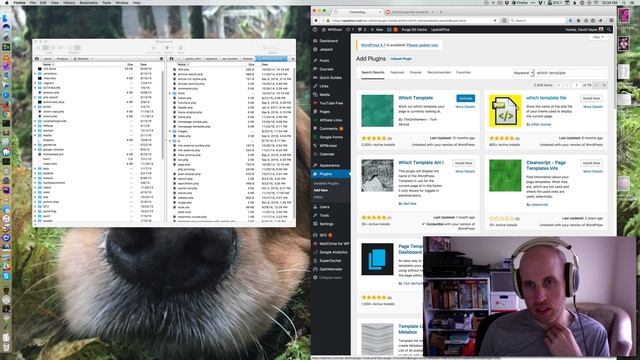Image resolution: width=640 pixels, height=360 pixels.
Task: Open the Dashboard menu icon in WordPress sidebar
Action: click(315, 41)
